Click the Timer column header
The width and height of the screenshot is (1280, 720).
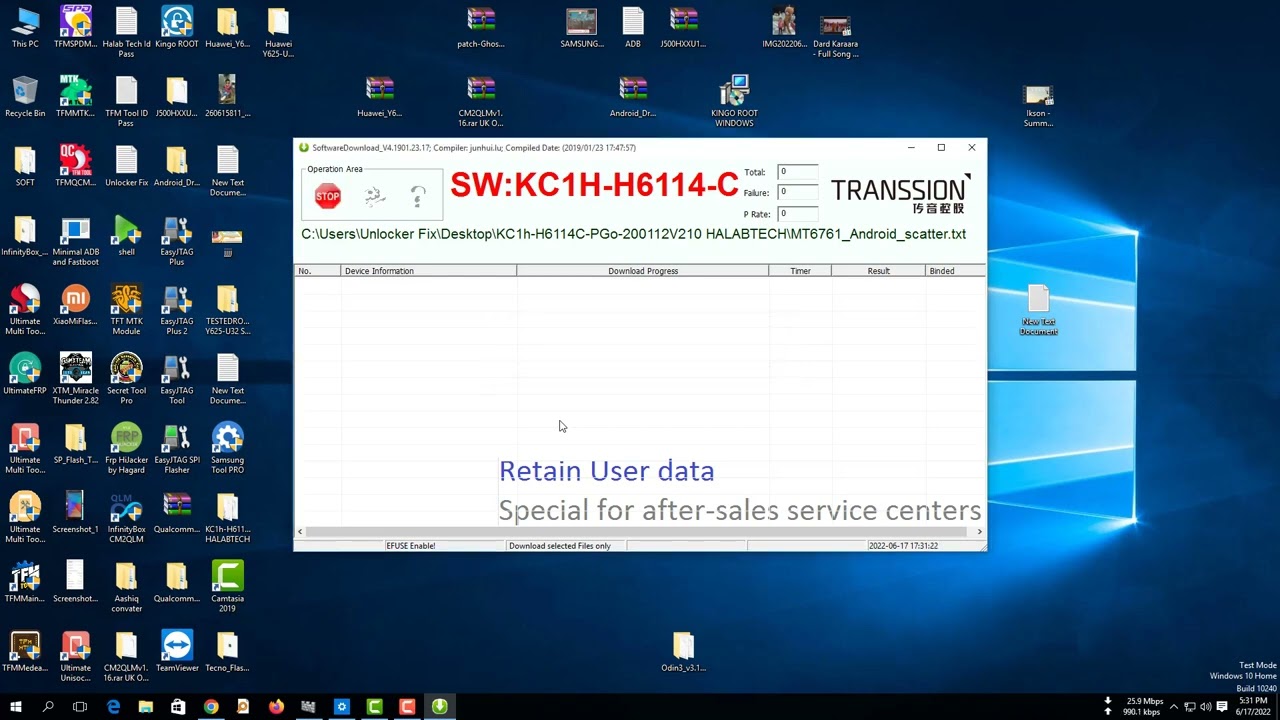pyautogui.click(x=800, y=271)
